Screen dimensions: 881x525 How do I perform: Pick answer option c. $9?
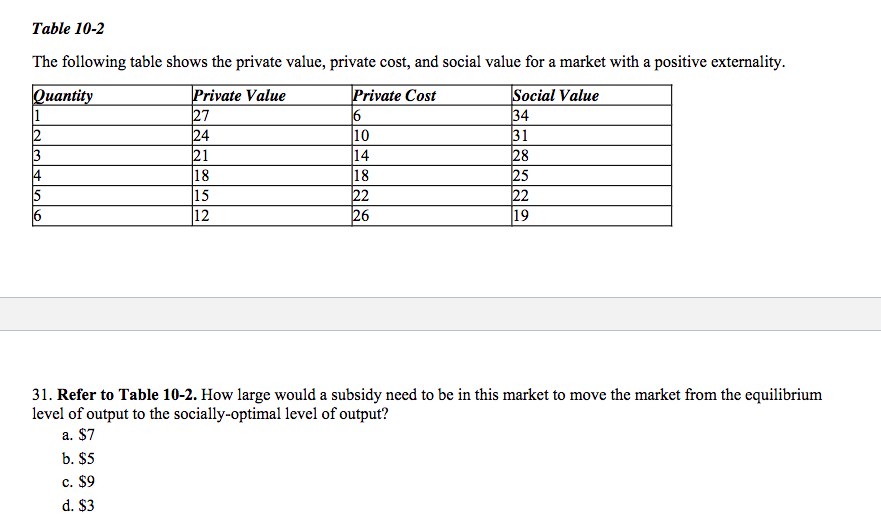pyautogui.click(x=78, y=482)
